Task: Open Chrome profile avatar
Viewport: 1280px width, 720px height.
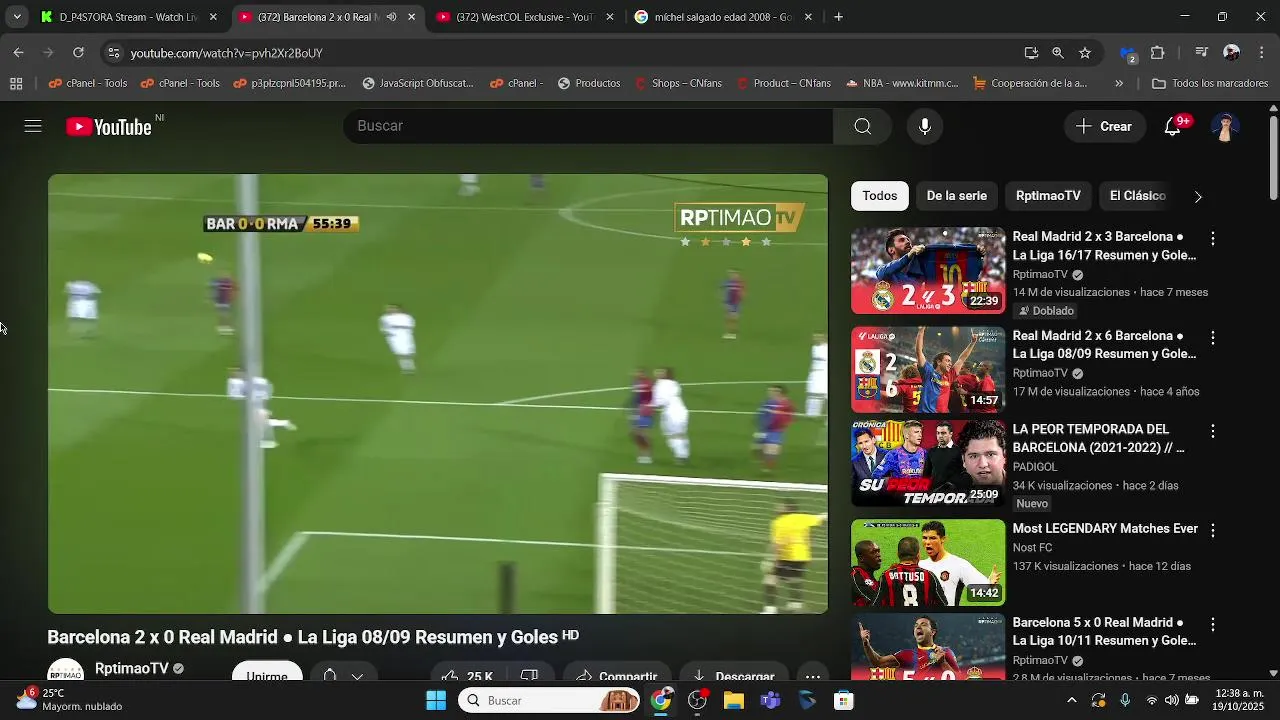Action: (1231, 53)
